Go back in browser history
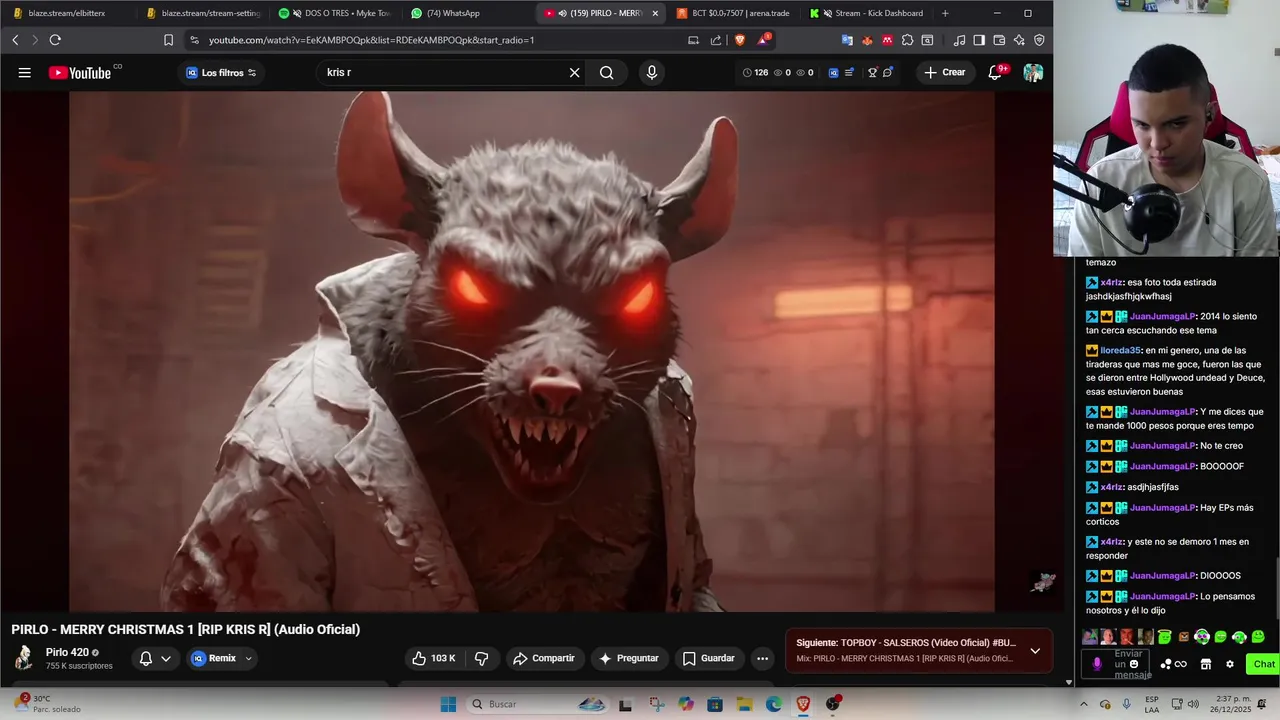1280x720 pixels. 15,40
